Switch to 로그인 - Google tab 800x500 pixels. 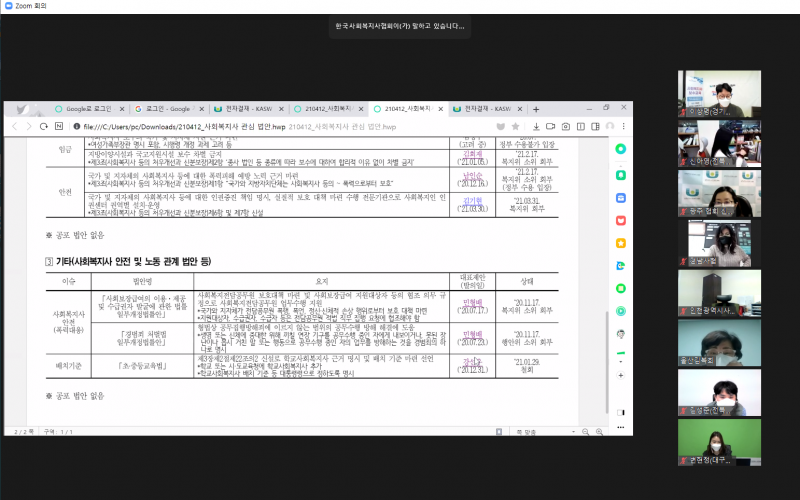pyautogui.click(x=168, y=109)
